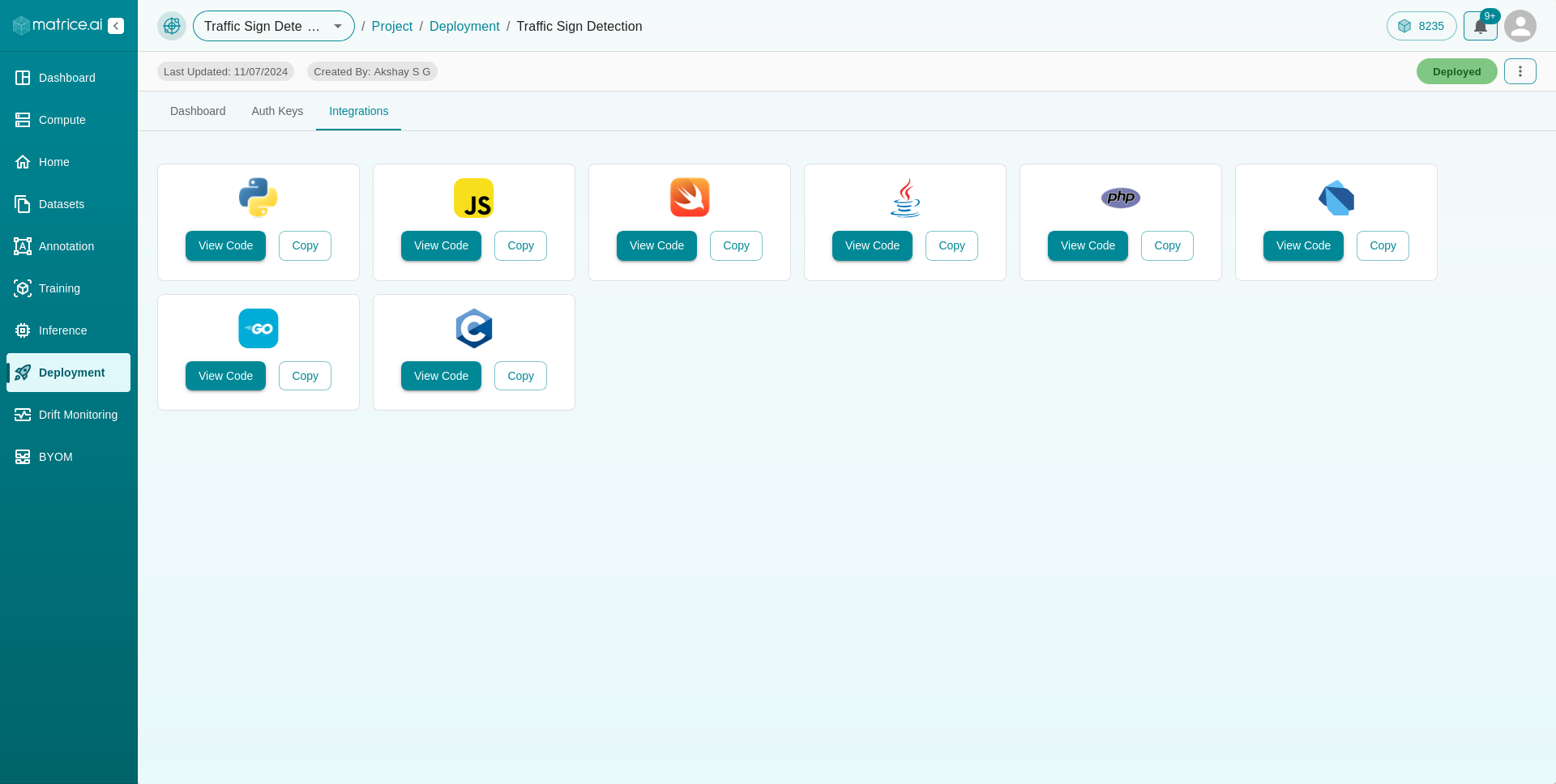
Task: Open Annotation in the sidebar menu
Action: pyautogui.click(x=68, y=246)
